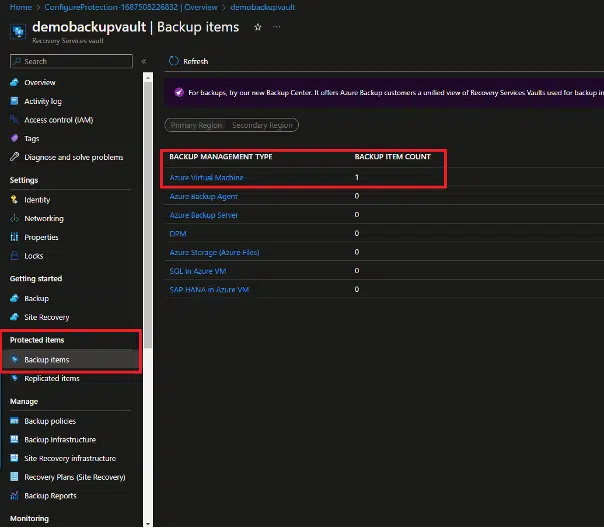Image resolution: width=604 pixels, height=528 pixels.
Task: Click the count 1 for Azure Virtual Machine
Action: pyautogui.click(x=357, y=178)
